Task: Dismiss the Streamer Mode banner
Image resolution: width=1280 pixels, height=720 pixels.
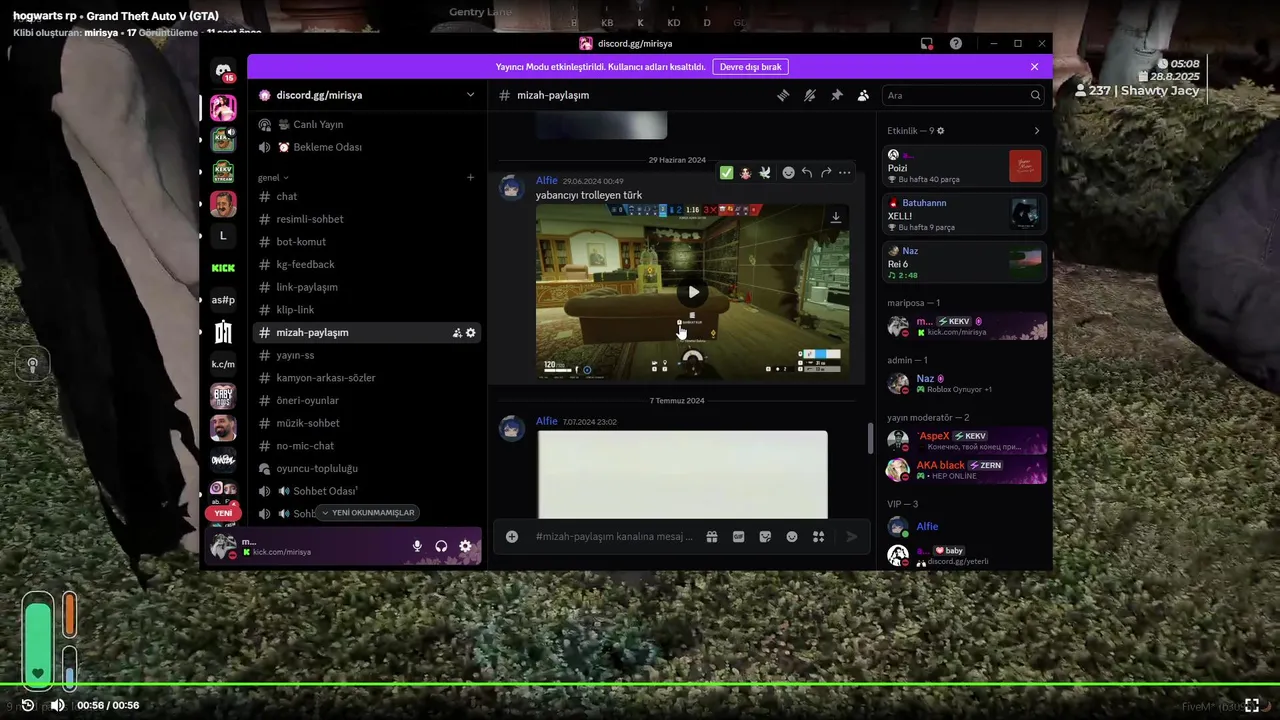Action: (x=1035, y=67)
